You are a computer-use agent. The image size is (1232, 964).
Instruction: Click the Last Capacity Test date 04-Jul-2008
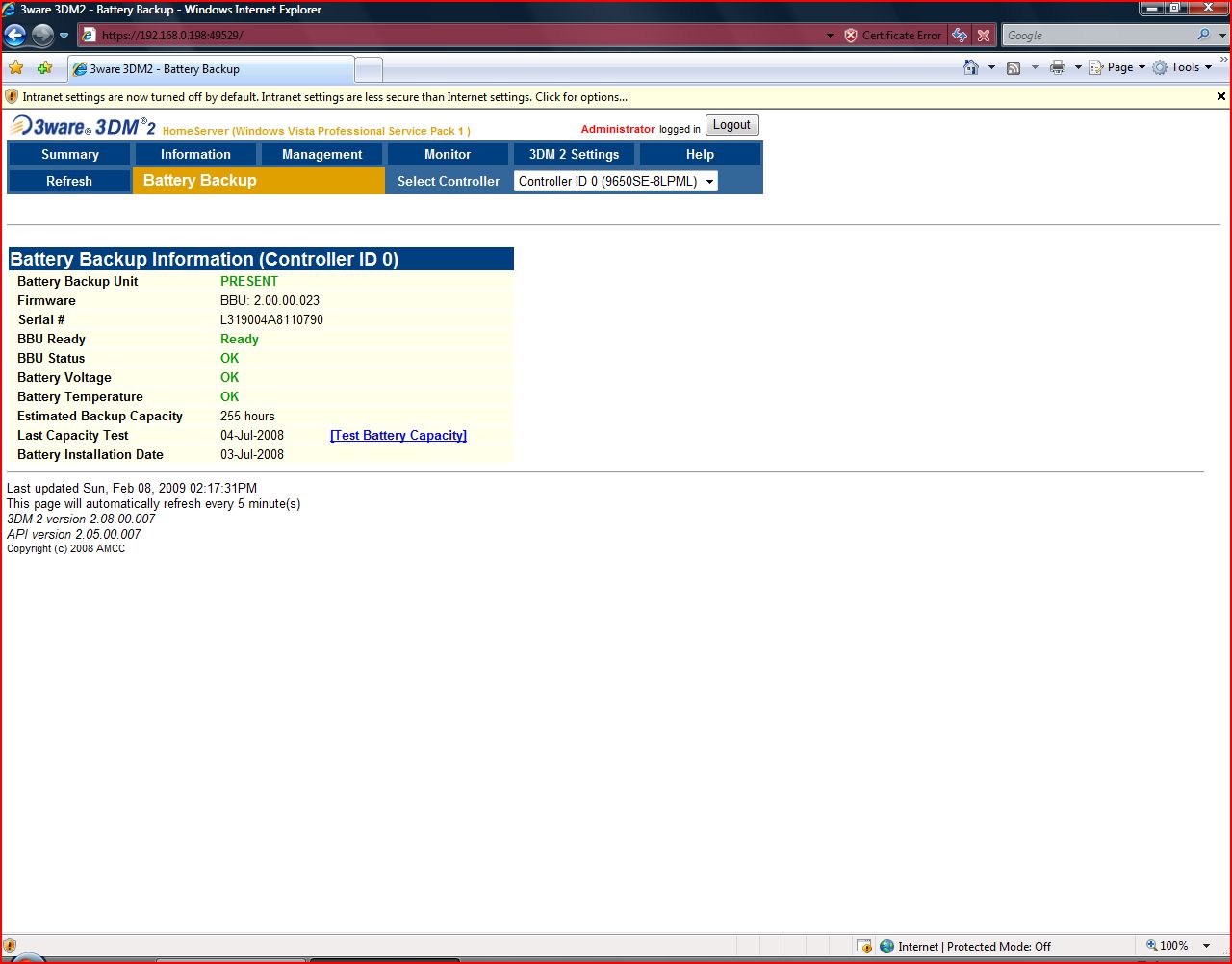252,435
